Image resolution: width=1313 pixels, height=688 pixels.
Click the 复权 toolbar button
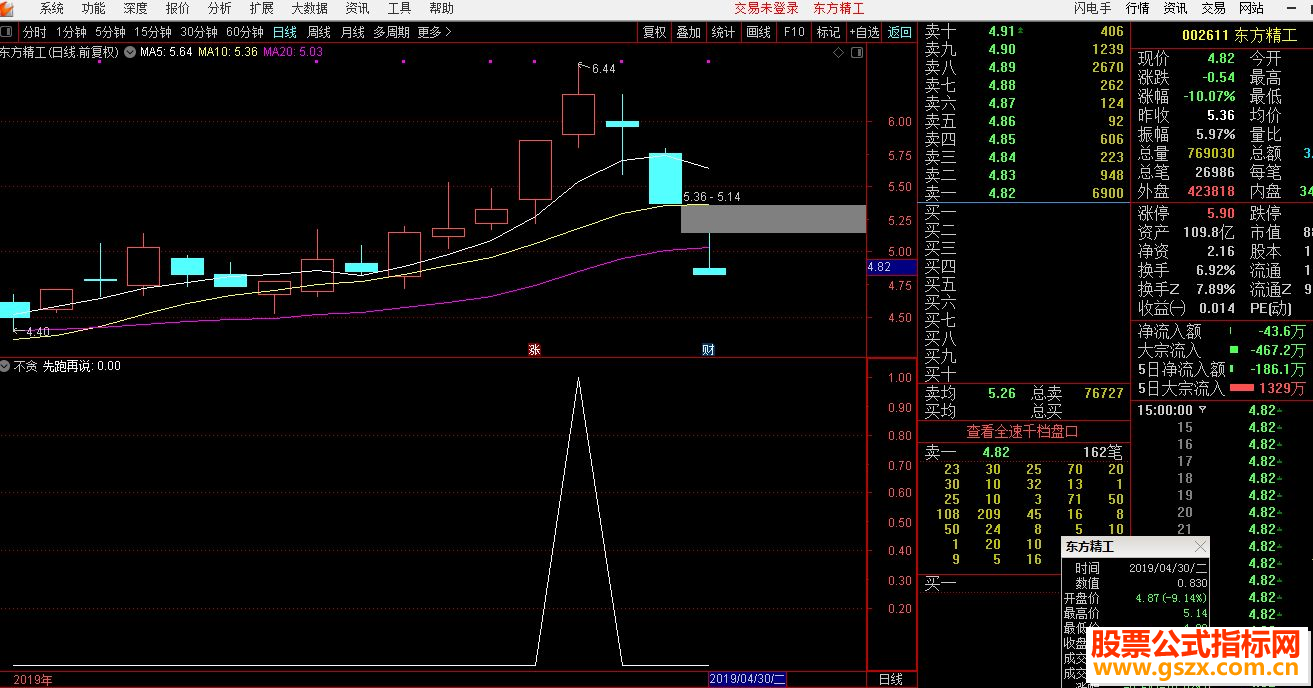(655, 32)
